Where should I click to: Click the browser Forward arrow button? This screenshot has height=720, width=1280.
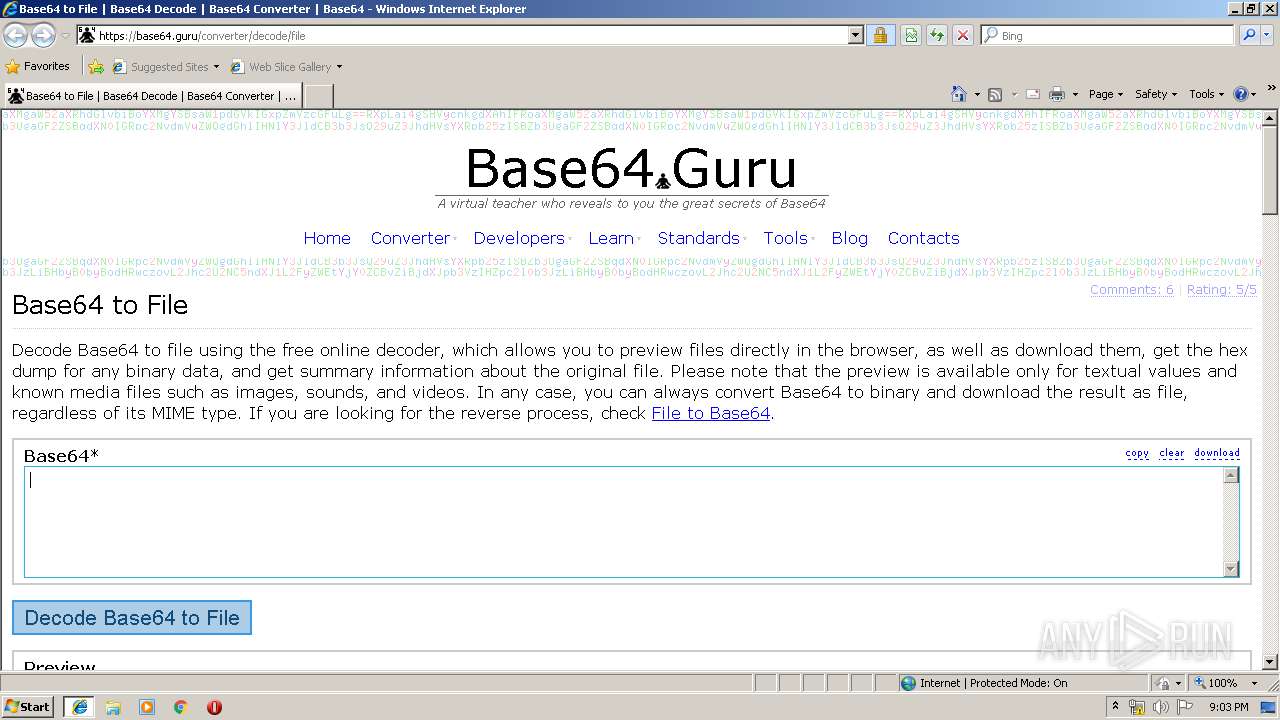coord(43,35)
